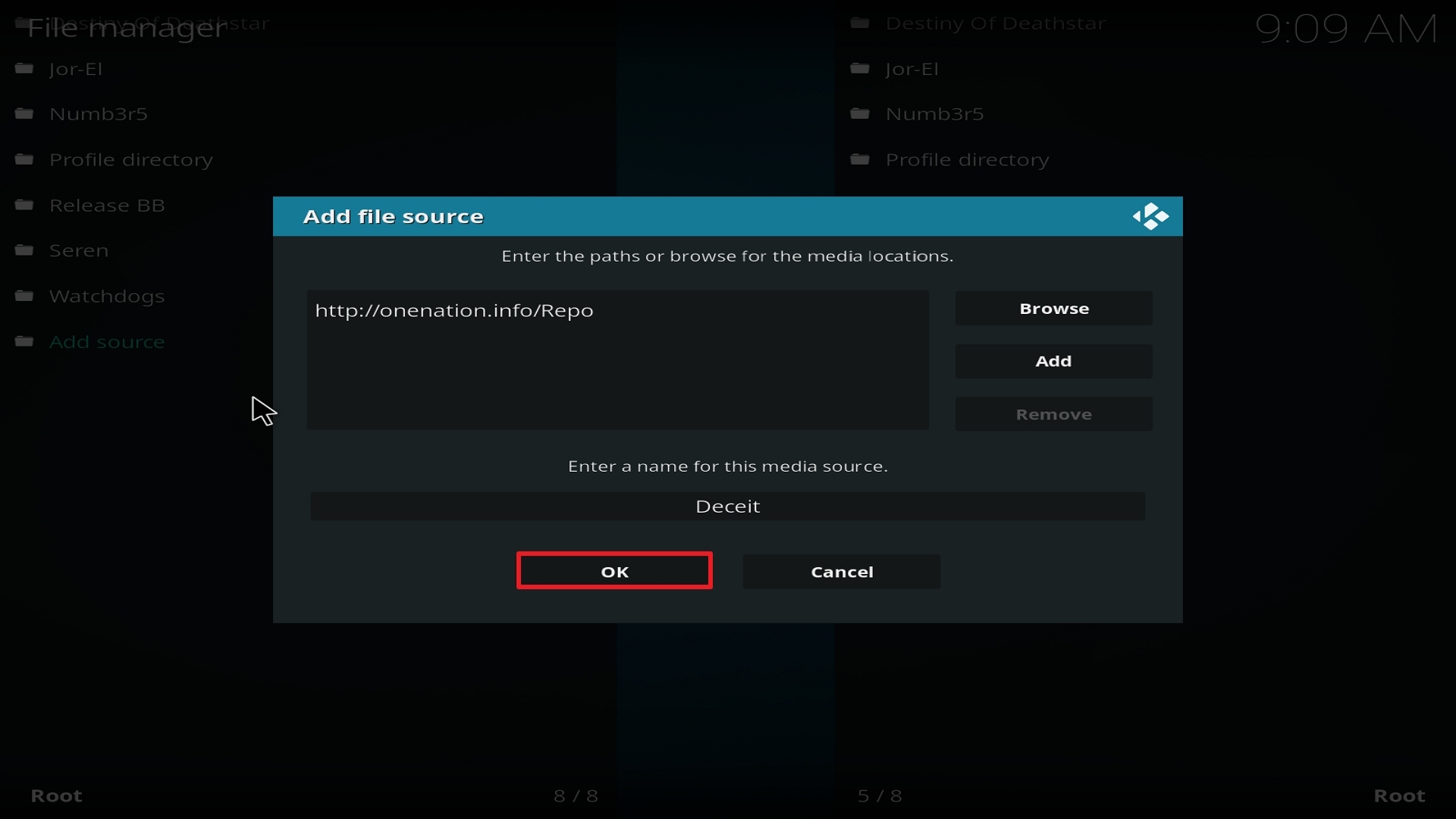Cancel the Add file source dialog
Image resolution: width=1456 pixels, height=819 pixels.
tap(842, 572)
